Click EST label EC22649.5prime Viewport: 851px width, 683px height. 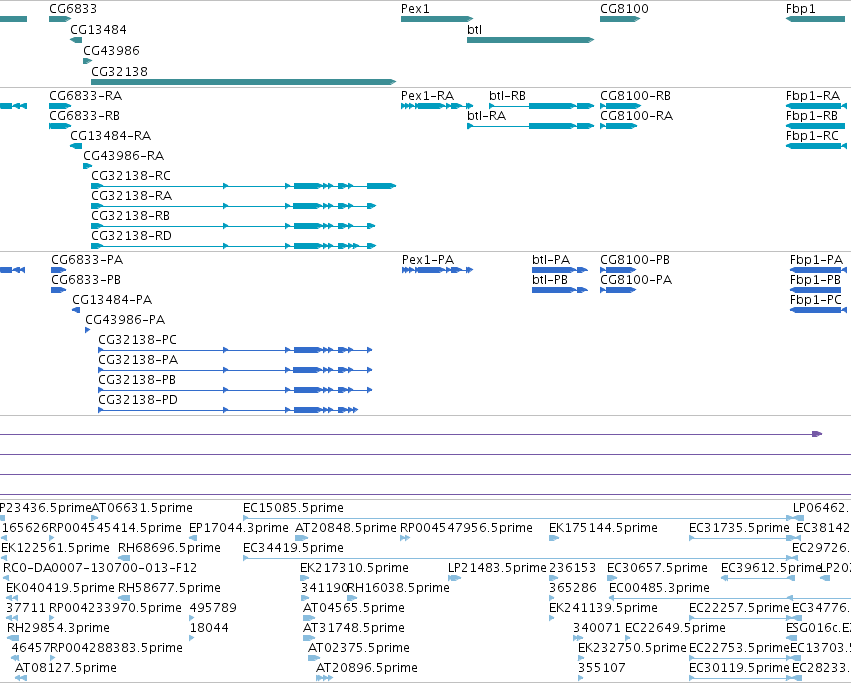pyautogui.click(x=676, y=628)
